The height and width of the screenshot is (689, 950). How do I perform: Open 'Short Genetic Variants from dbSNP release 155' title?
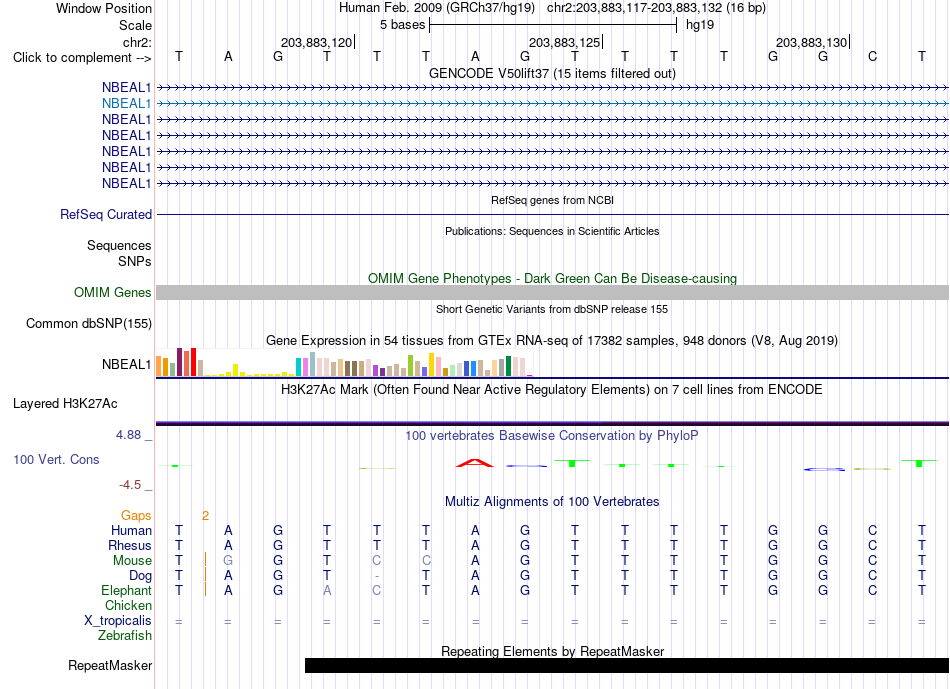coord(552,309)
